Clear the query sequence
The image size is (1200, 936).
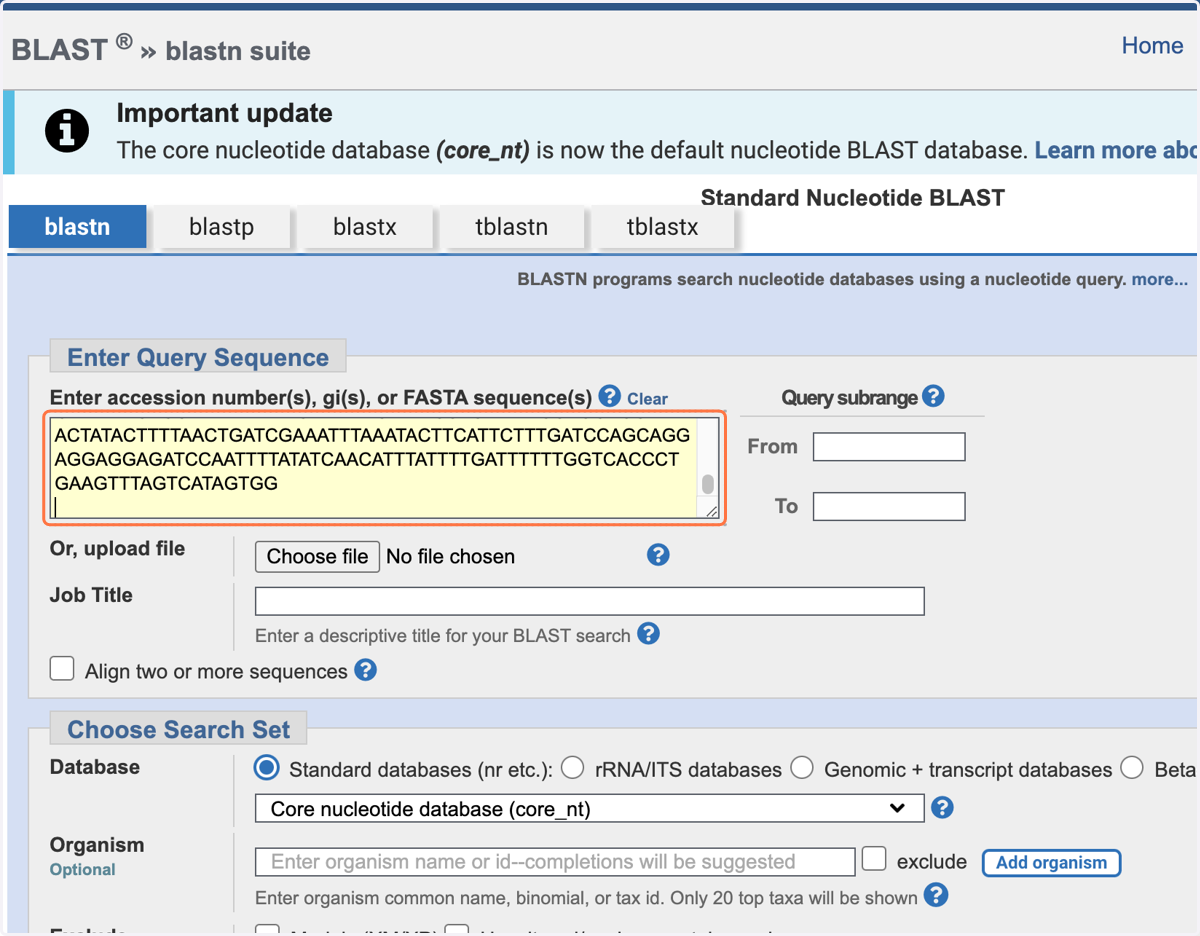(x=647, y=398)
